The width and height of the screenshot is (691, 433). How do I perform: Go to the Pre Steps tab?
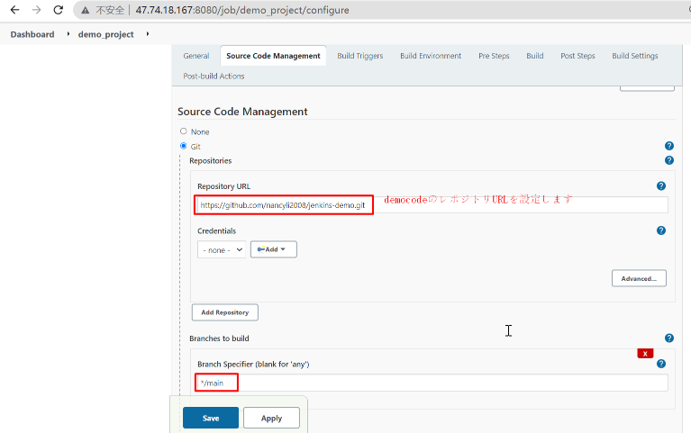pyautogui.click(x=494, y=56)
